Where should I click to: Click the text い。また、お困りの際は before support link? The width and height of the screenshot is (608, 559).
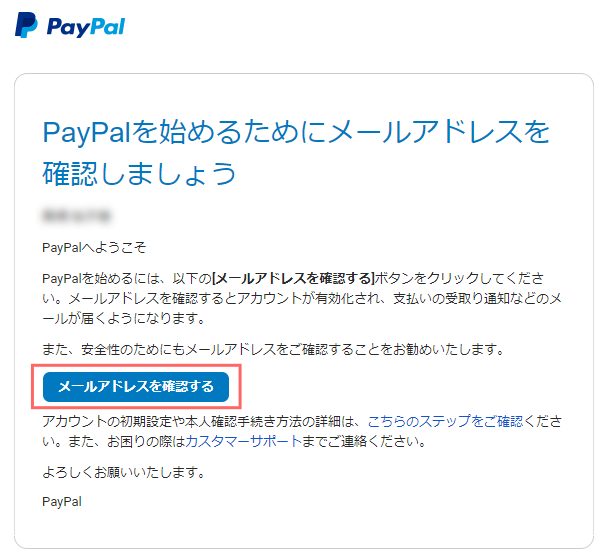pos(114,441)
